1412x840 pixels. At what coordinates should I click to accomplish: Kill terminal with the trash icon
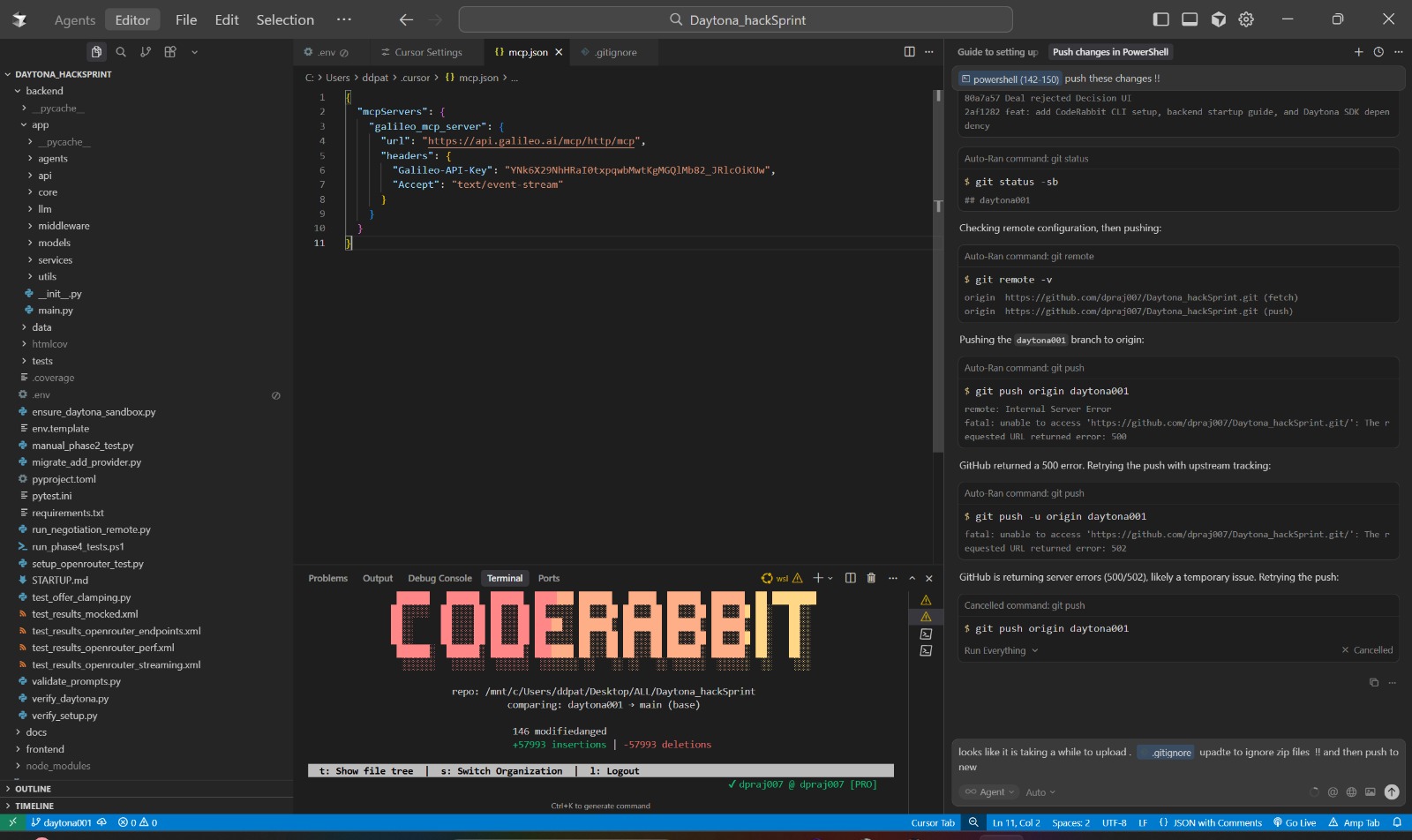[871, 578]
